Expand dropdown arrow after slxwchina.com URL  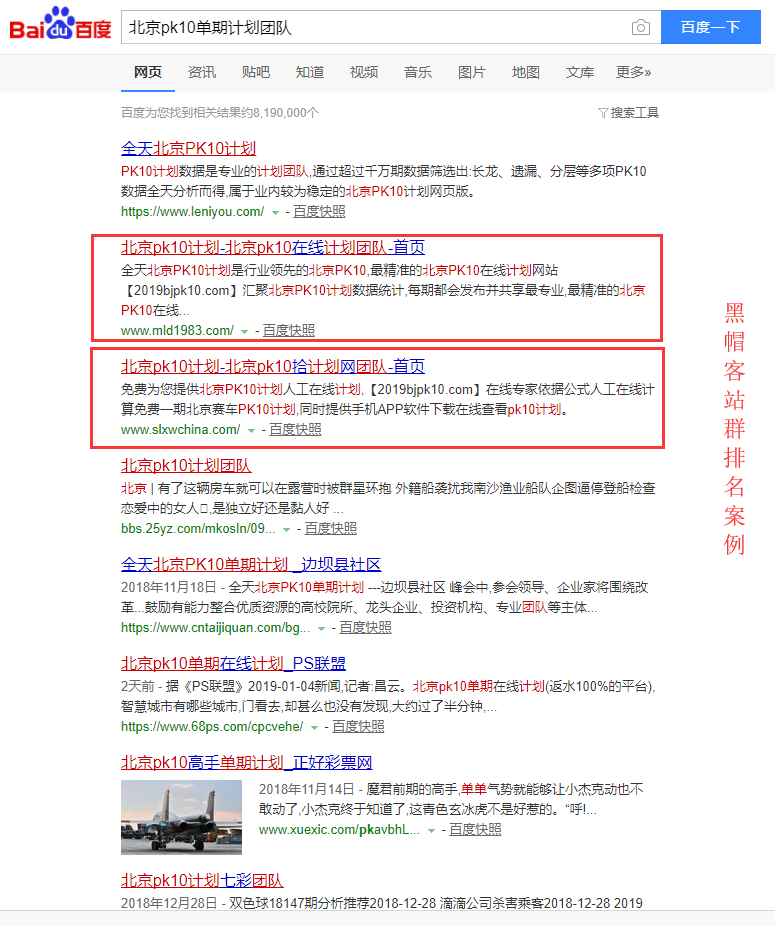(251, 431)
